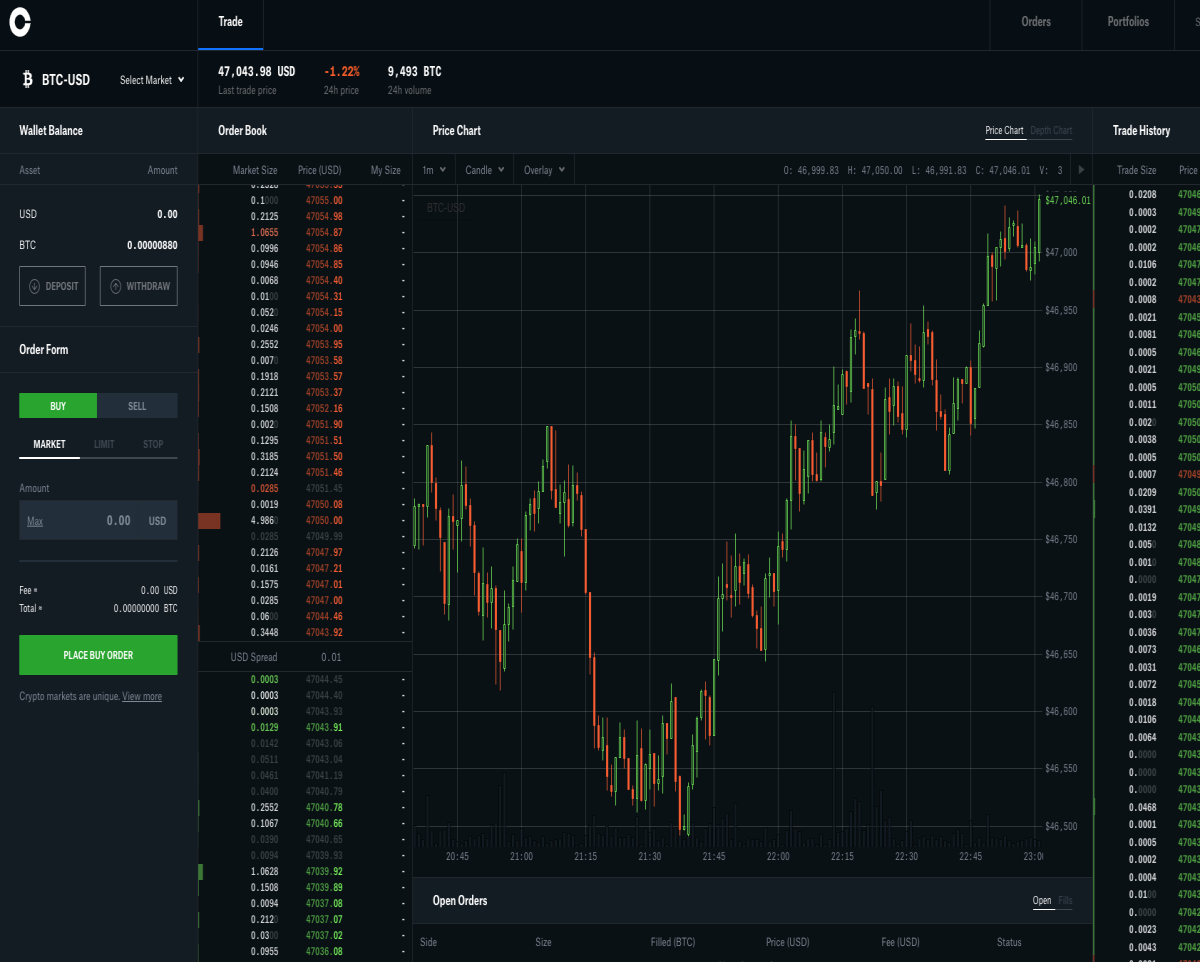Screen dimensions: 1200x962
Task: Click the Filled (BTC) column header
Action: coord(672,942)
